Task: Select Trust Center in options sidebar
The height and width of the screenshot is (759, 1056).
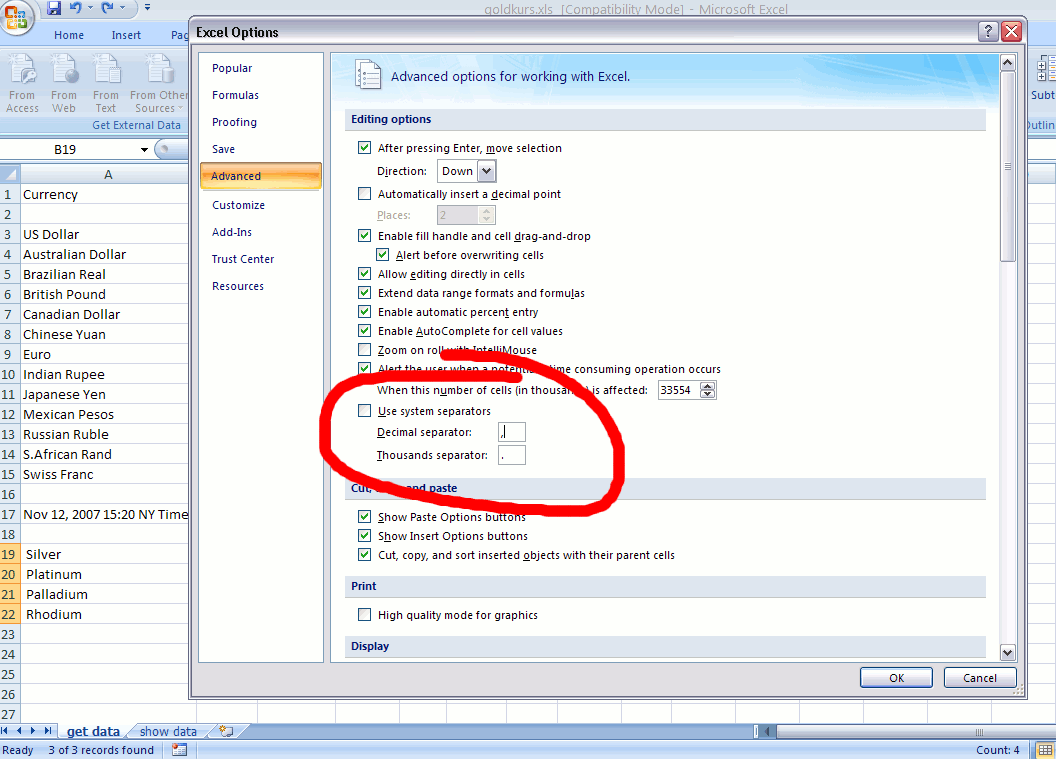Action: click(x=242, y=259)
